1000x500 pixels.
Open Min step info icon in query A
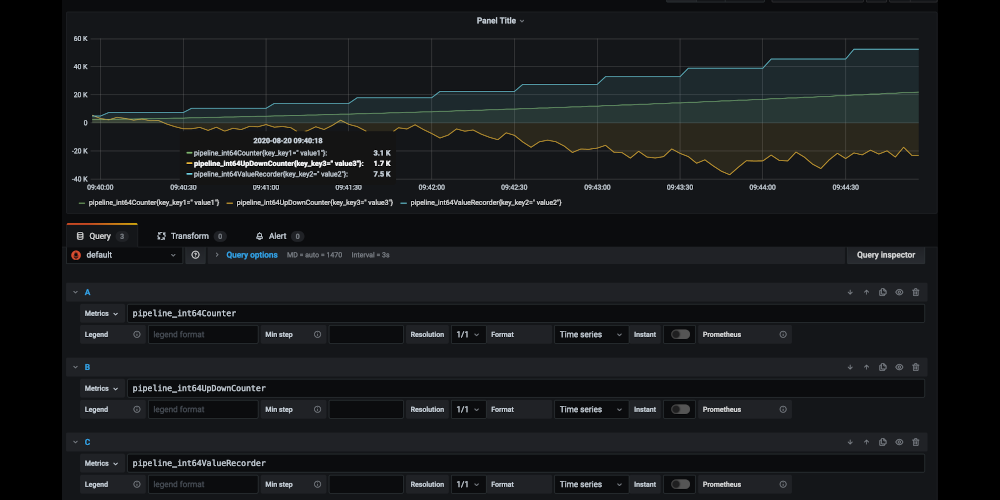(x=317, y=334)
